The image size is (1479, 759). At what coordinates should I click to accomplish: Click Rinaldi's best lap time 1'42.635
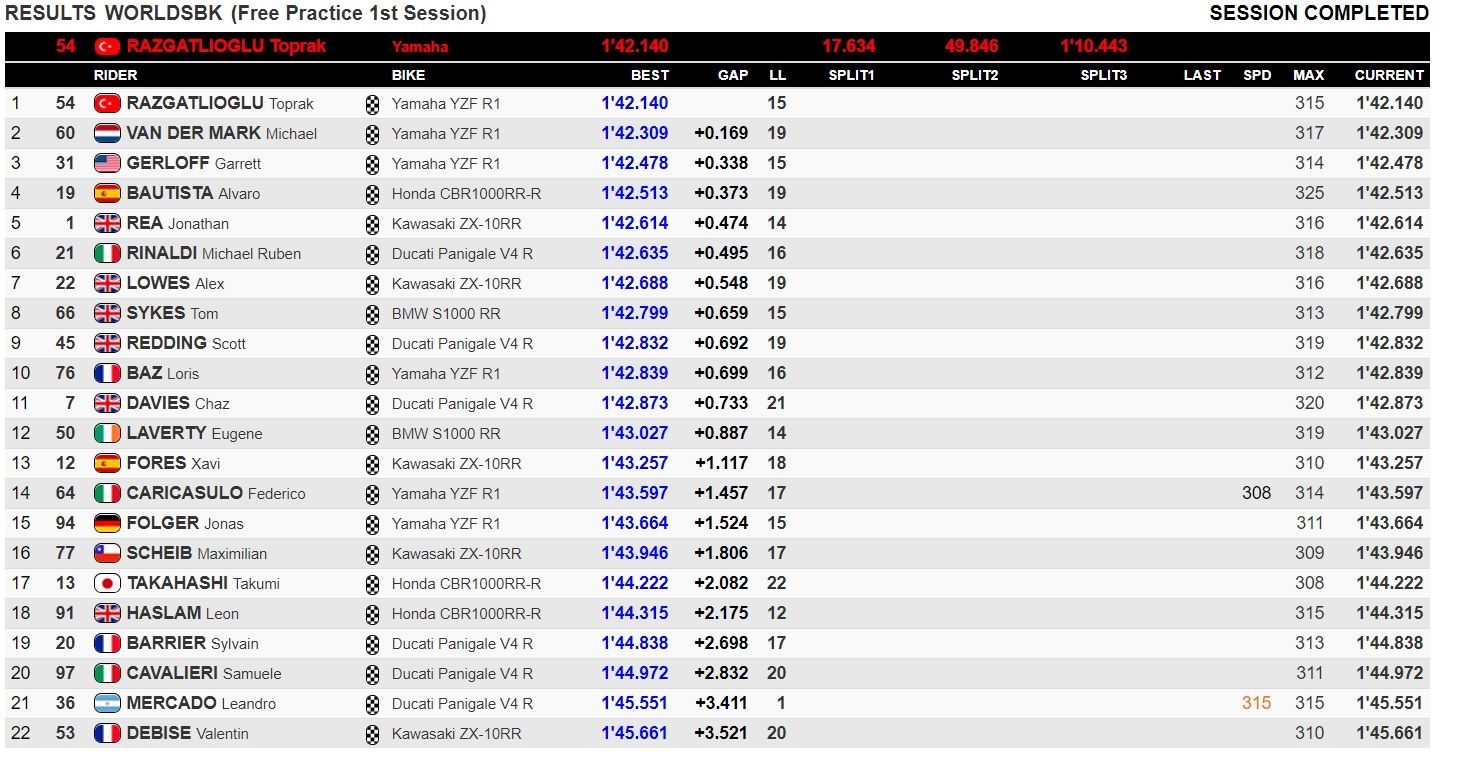[635, 253]
